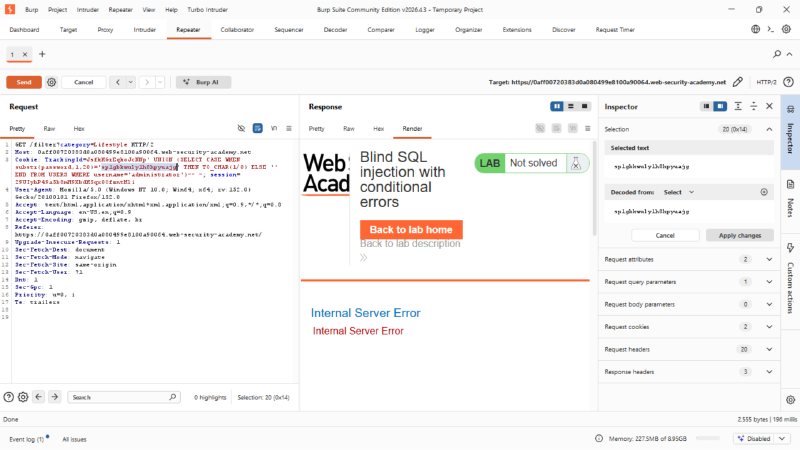
Task: Select side-by-side response layout
Action: click(x=557, y=106)
